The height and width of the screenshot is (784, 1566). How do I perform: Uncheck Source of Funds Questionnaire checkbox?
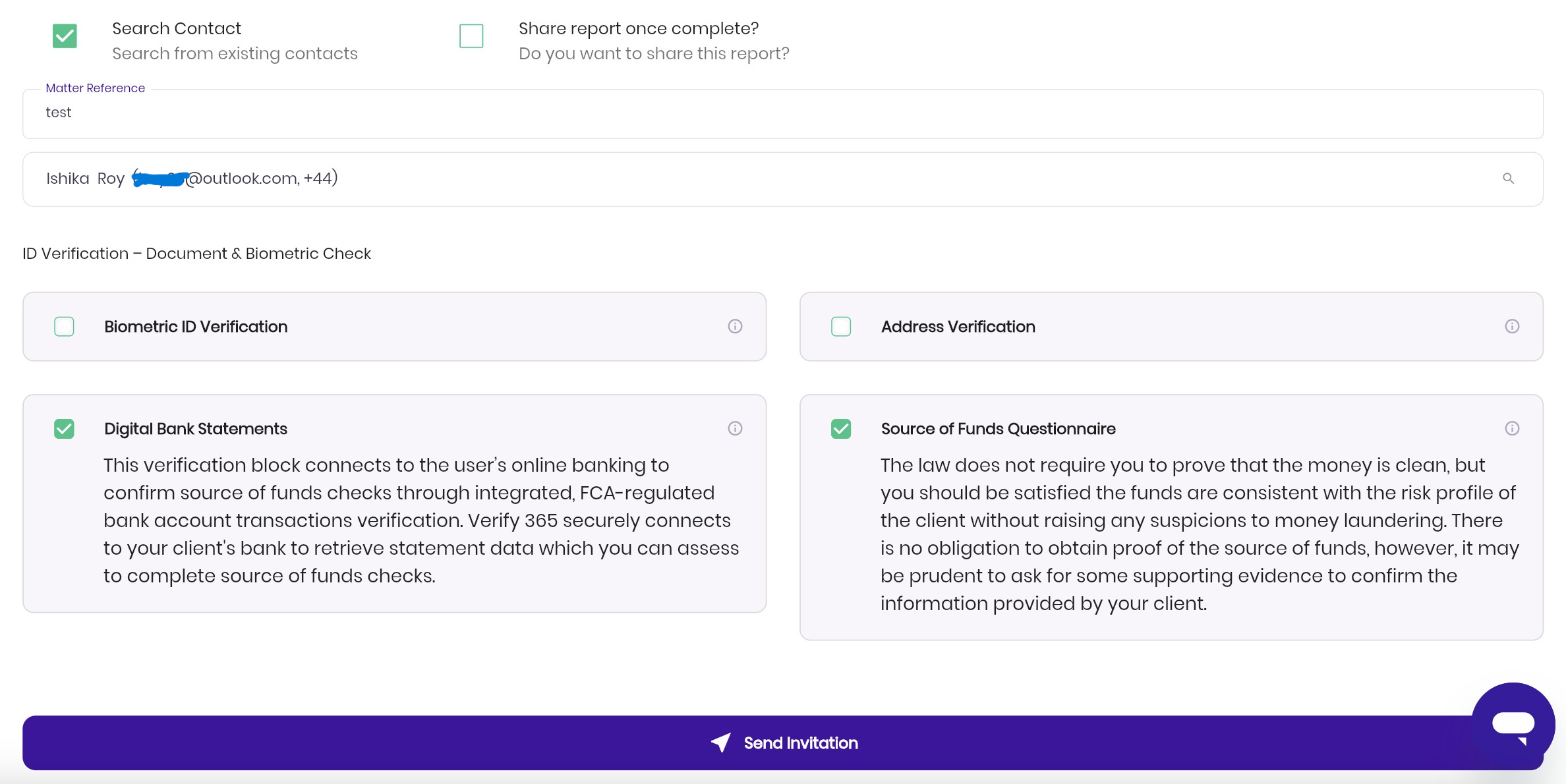[x=841, y=429]
